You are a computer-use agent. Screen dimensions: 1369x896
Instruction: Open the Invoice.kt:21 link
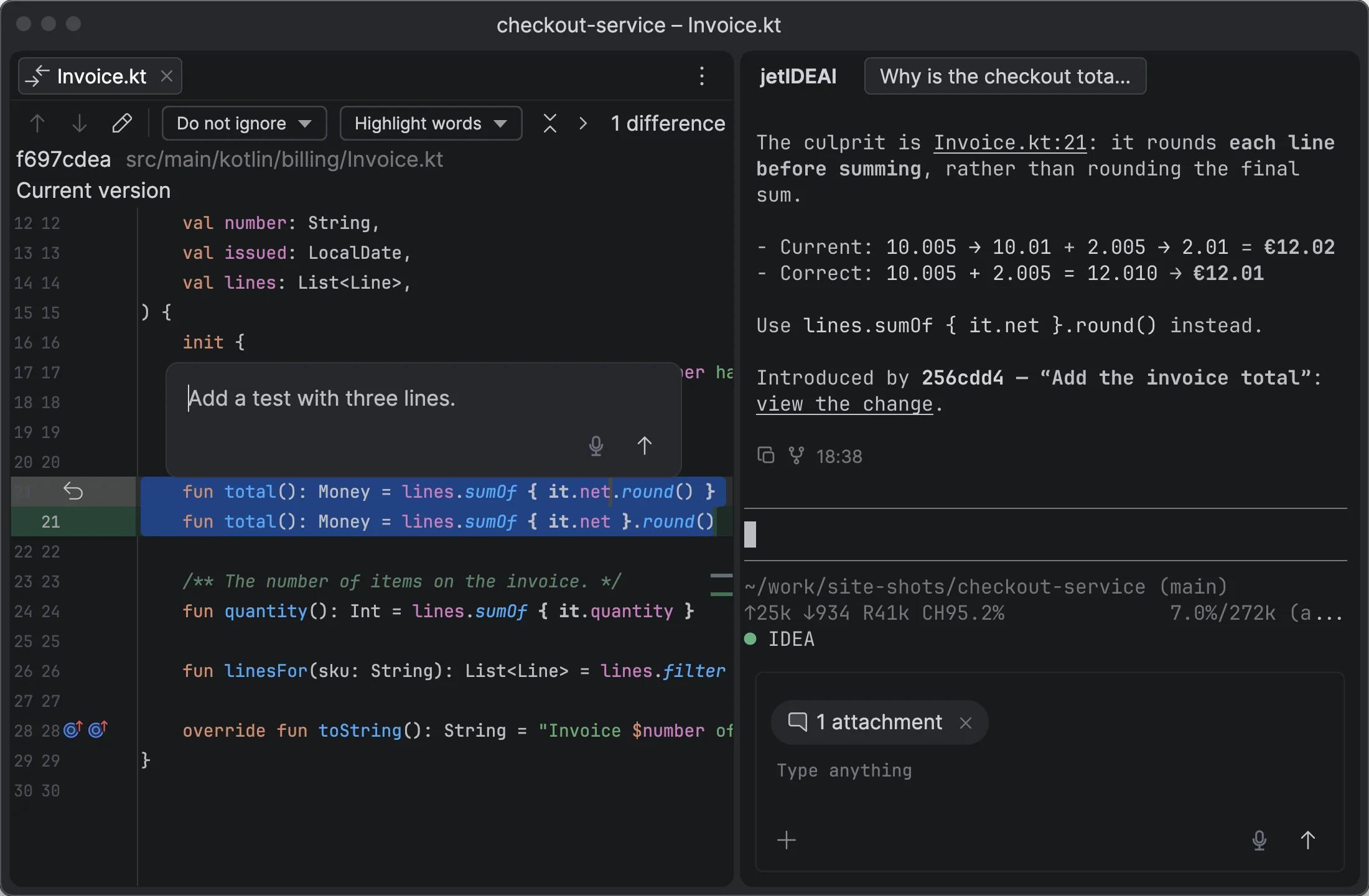pyautogui.click(x=1010, y=142)
